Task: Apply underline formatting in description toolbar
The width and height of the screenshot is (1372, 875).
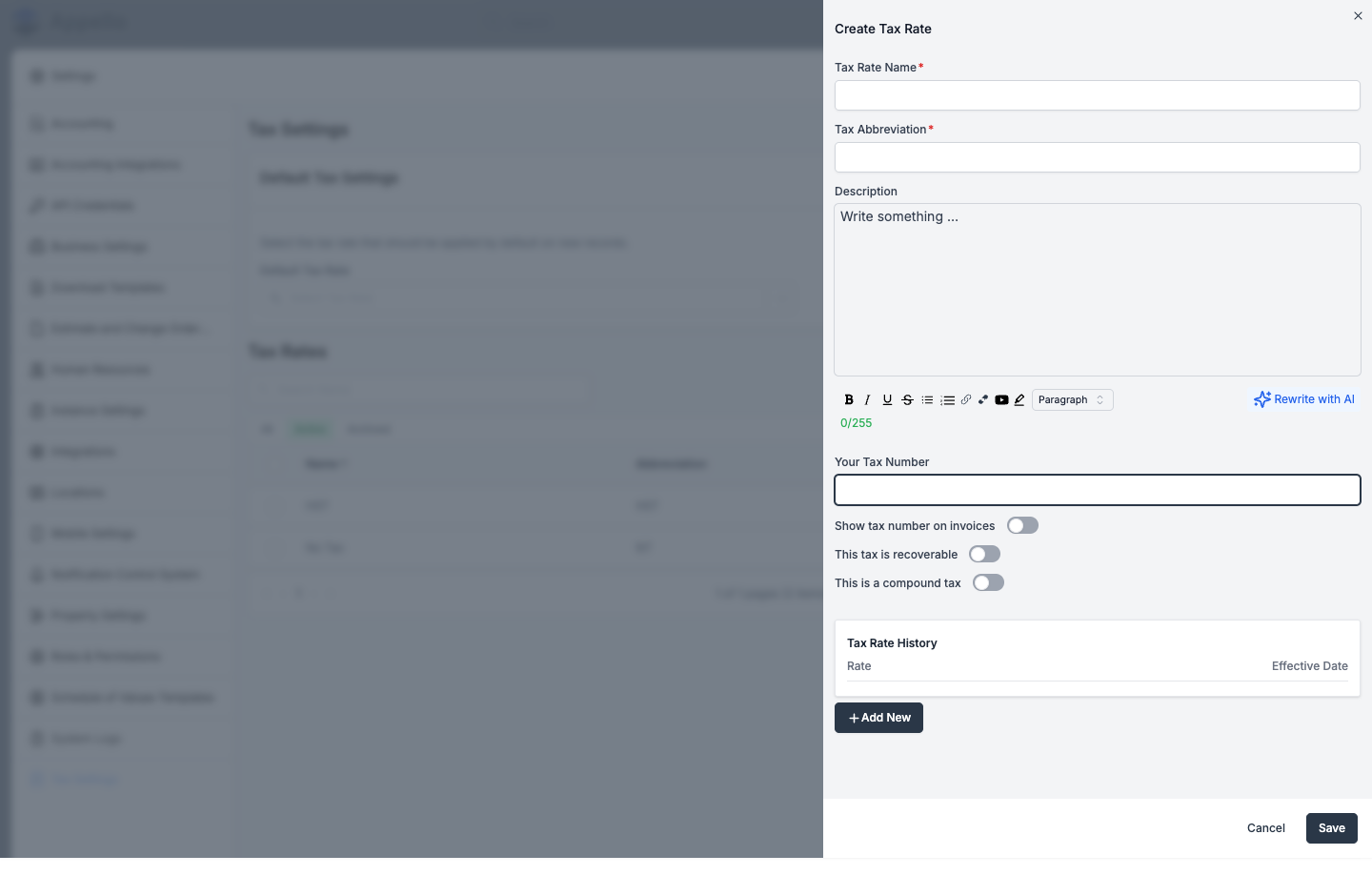Action: click(887, 400)
